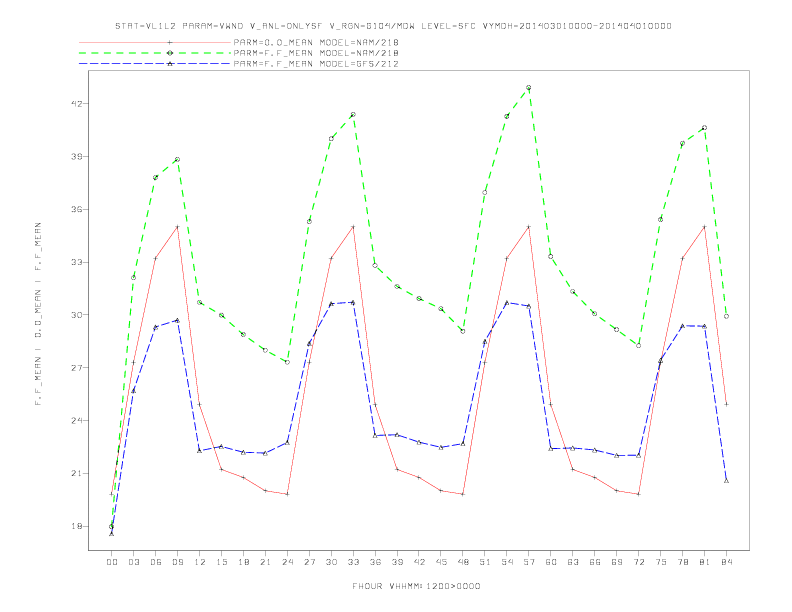Click x-axis tick label 60
Image resolution: width=792 pixels, height=612 pixels.
point(551,562)
